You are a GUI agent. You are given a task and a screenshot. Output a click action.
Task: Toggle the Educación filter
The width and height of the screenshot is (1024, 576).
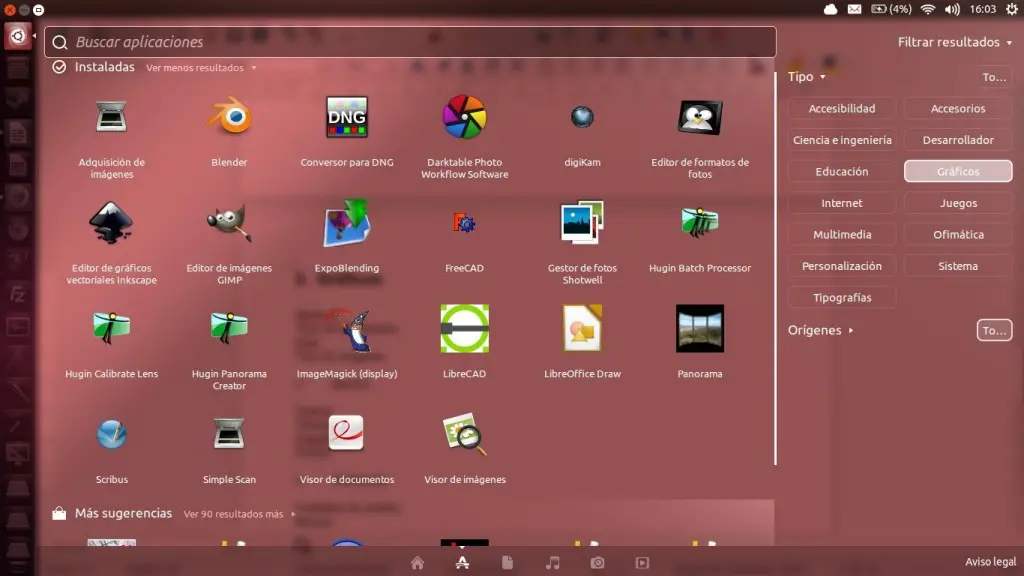[842, 171]
